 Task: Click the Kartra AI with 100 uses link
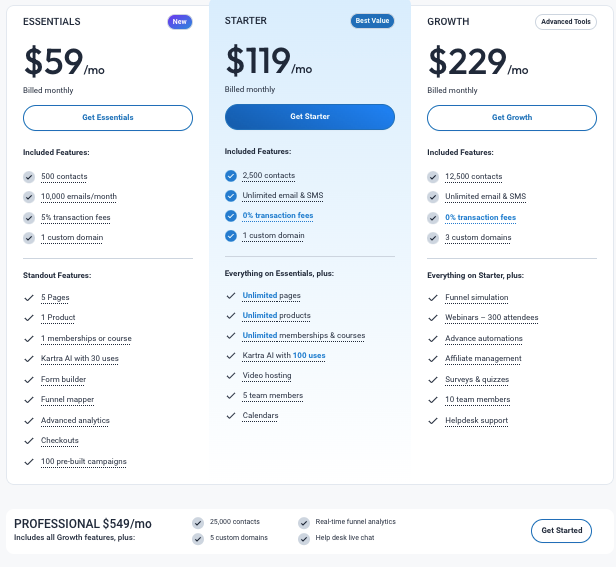[284, 355]
